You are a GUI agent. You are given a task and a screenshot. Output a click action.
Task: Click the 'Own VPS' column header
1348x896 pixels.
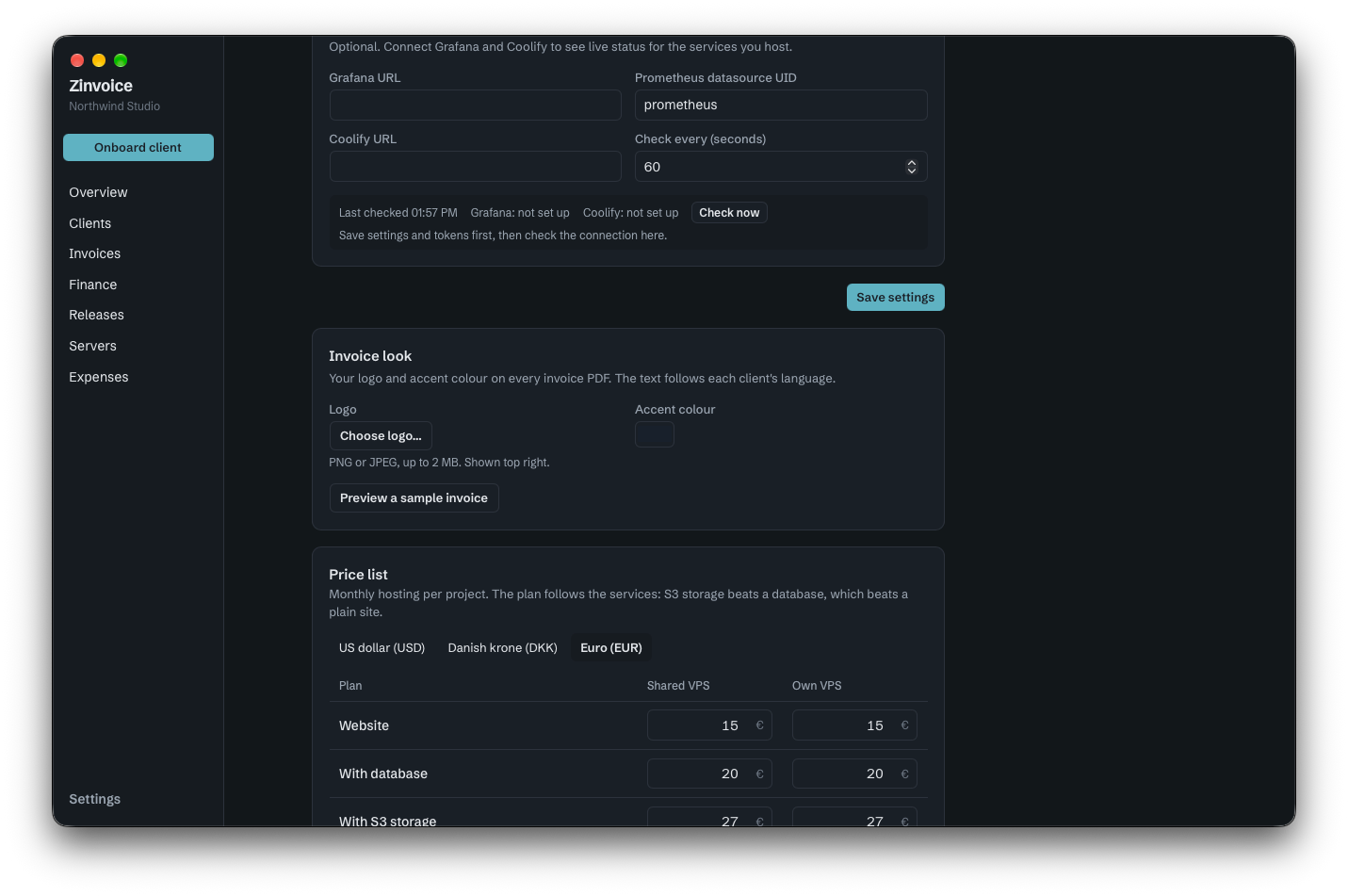(817, 686)
